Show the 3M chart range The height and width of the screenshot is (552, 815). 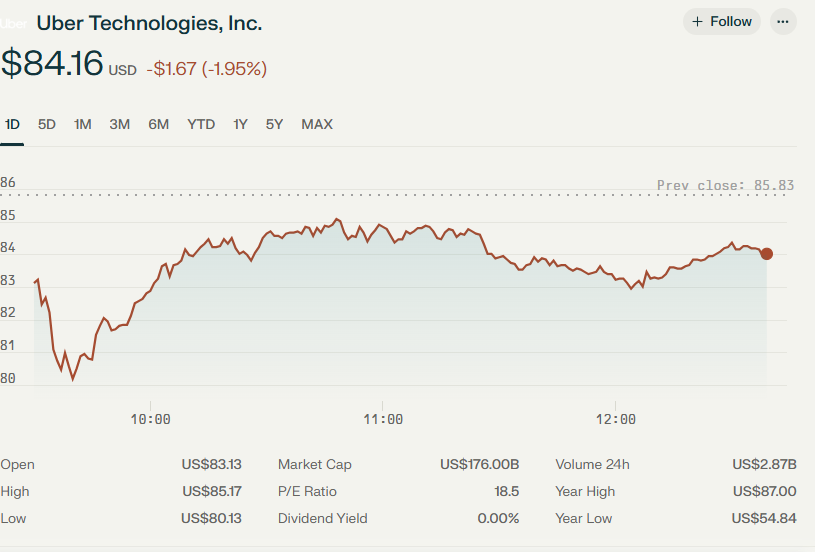[x=120, y=124]
